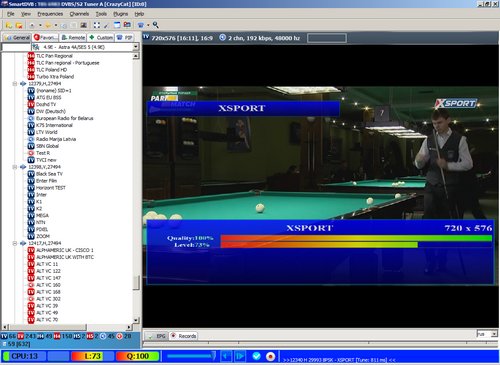Select DW (Deutsch) channel
Viewport: 500px width, 365px height.
51,111
